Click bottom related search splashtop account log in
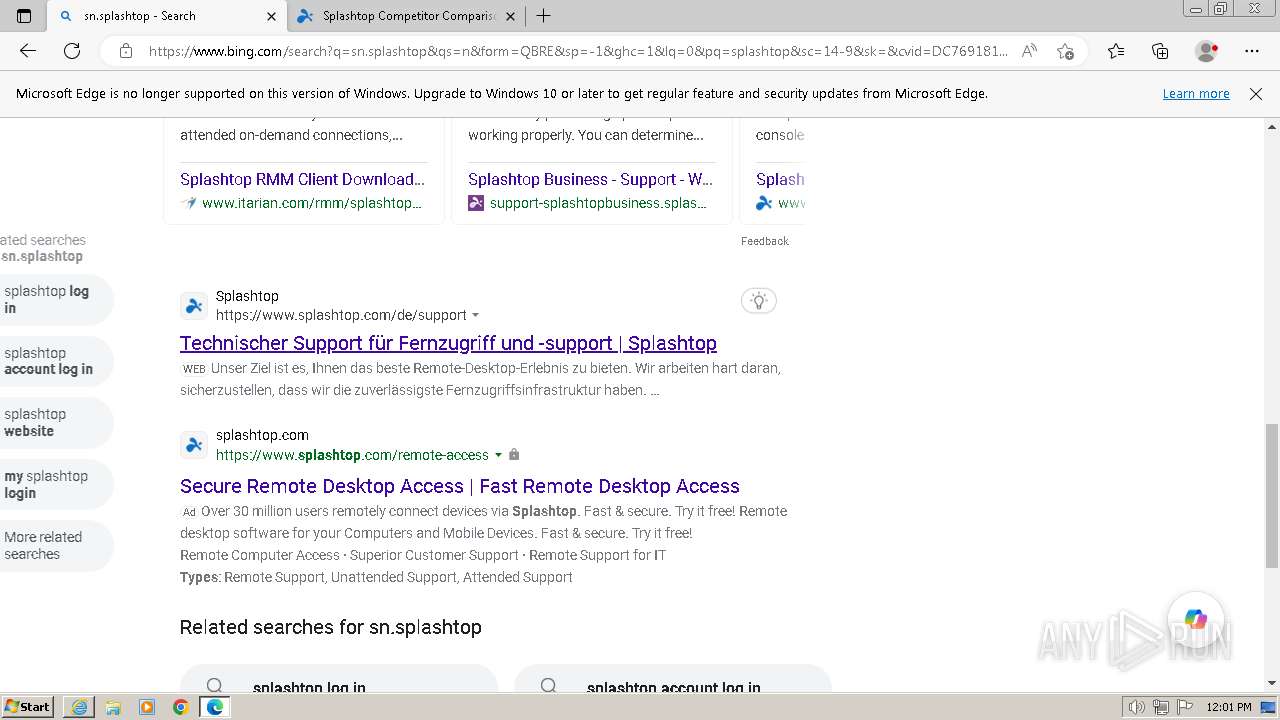This screenshot has height=720, width=1280. point(672,679)
